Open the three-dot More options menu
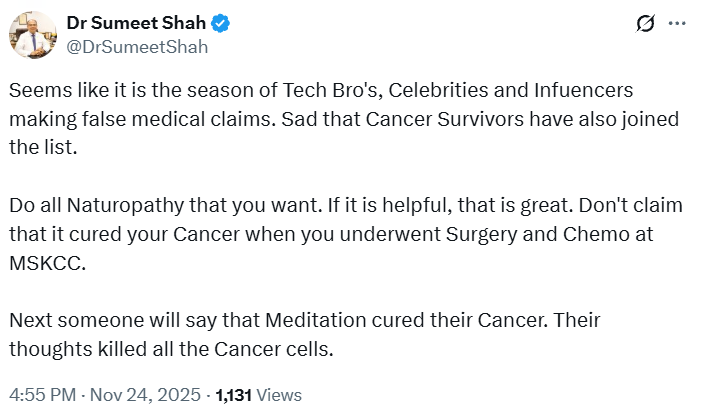This screenshot has width=706, height=415. click(x=677, y=24)
